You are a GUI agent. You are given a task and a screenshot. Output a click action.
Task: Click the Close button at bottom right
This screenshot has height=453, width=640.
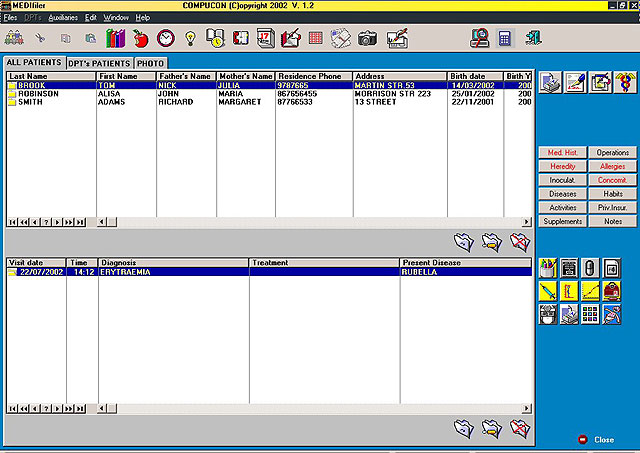(x=596, y=440)
